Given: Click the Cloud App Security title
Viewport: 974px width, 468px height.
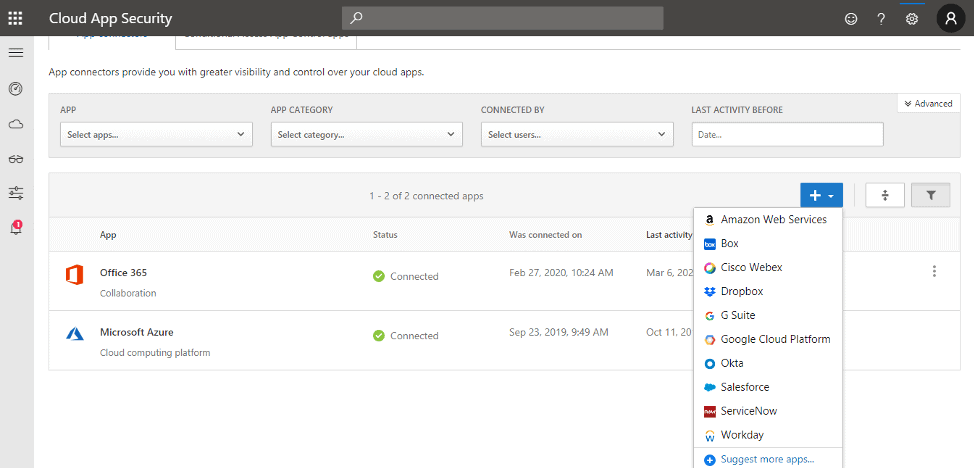Looking at the screenshot, I should click(111, 18).
